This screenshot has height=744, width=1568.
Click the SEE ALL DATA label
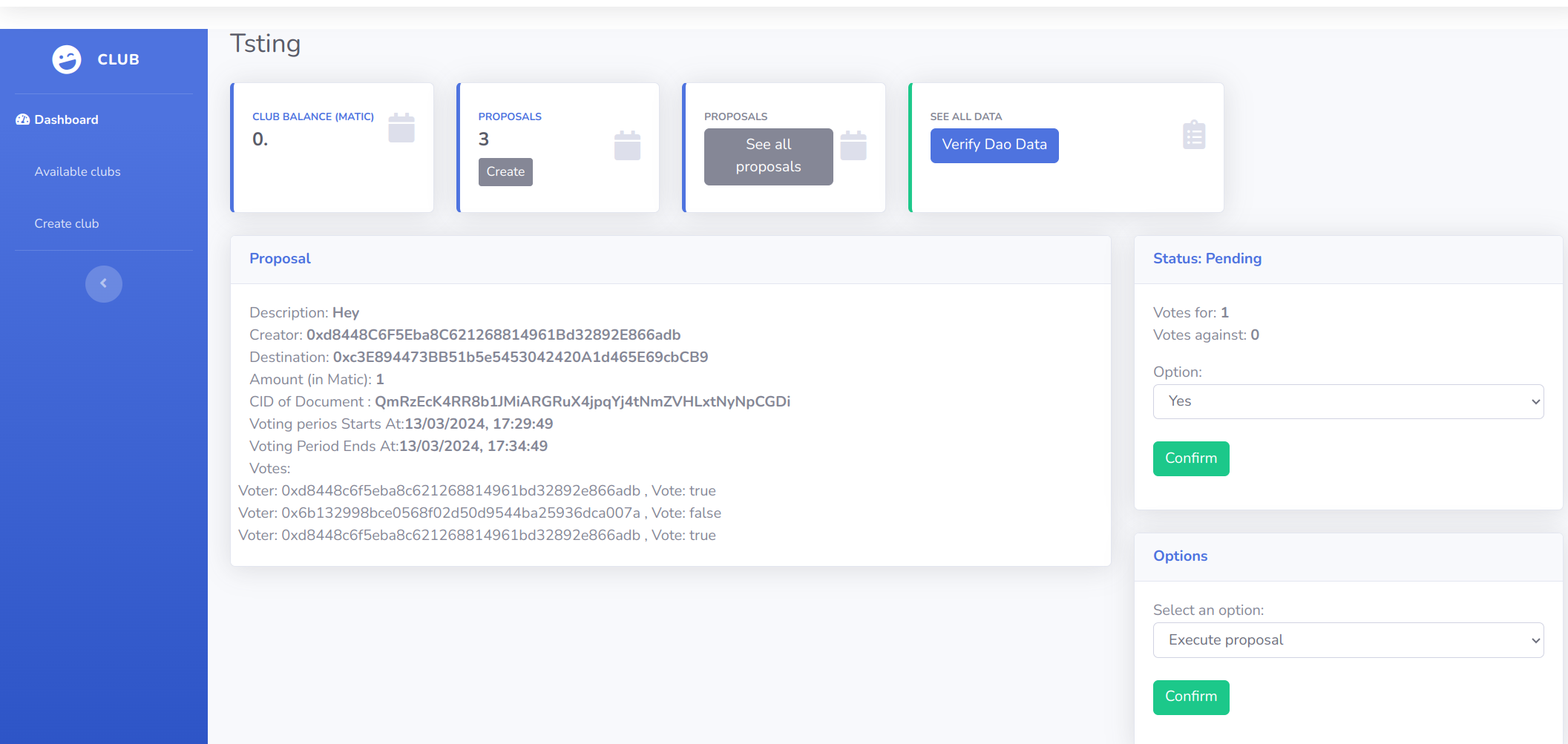pyautogui.click(x=966, y=116)
